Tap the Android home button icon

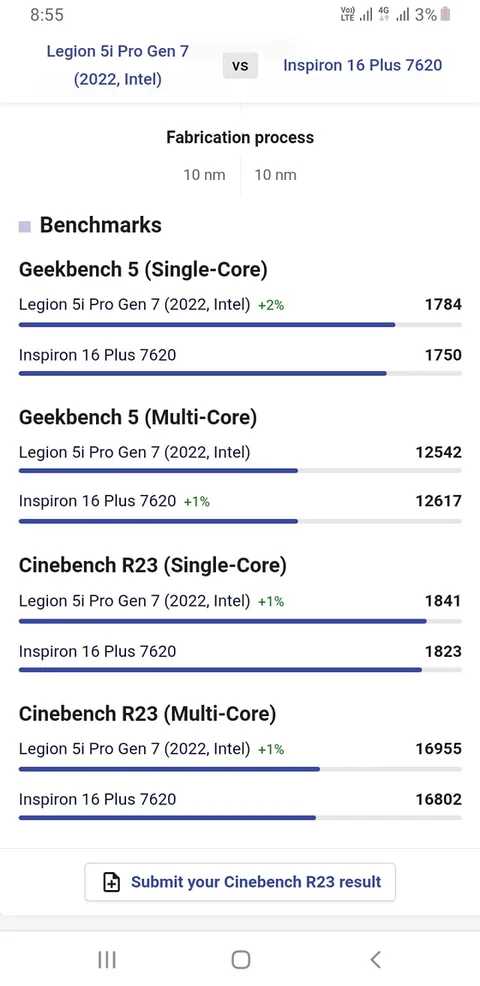click(x=240, y=960)
